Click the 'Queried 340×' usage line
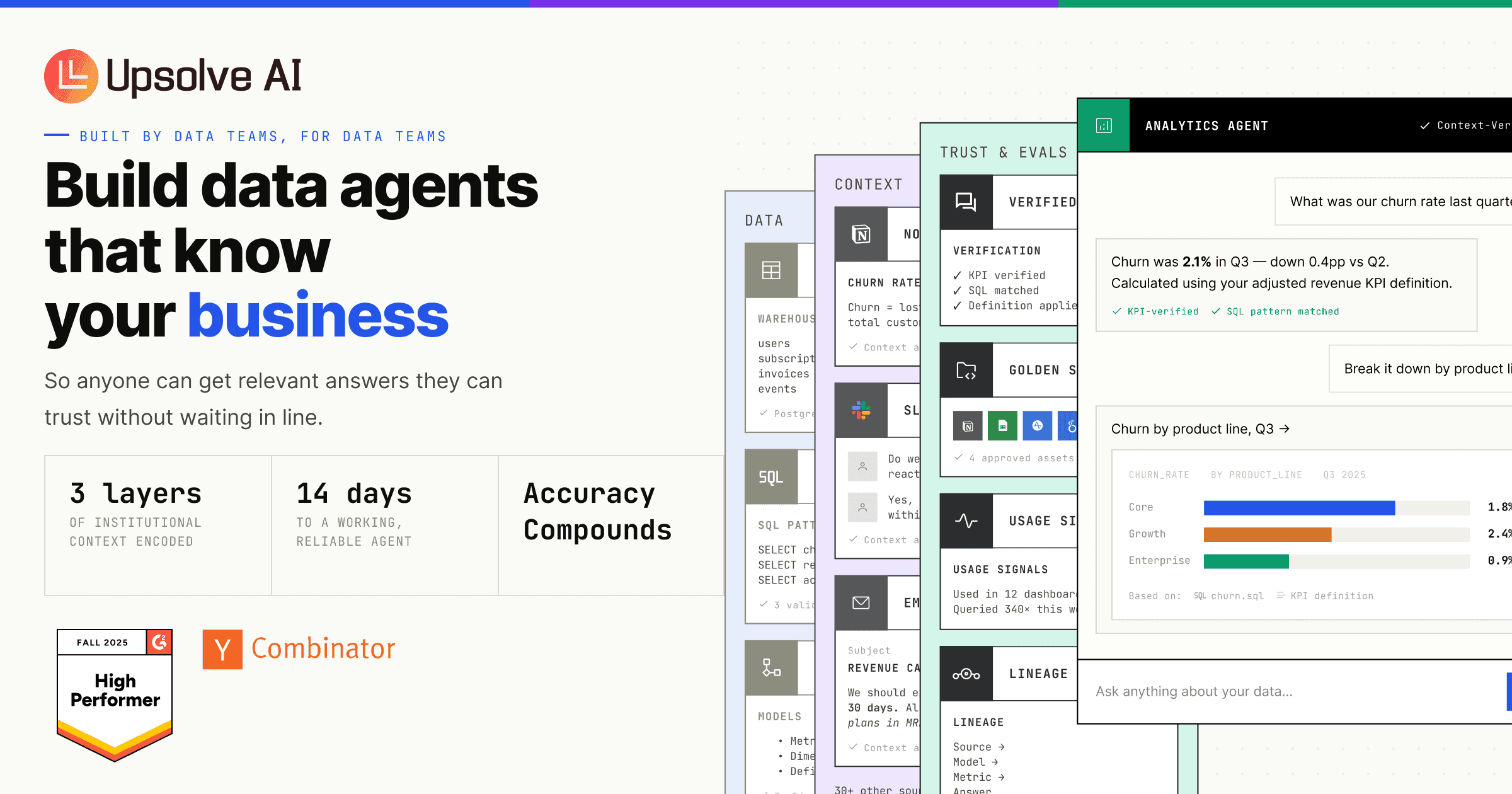This screenshot has width=1512, height=794. (1015, 609)
